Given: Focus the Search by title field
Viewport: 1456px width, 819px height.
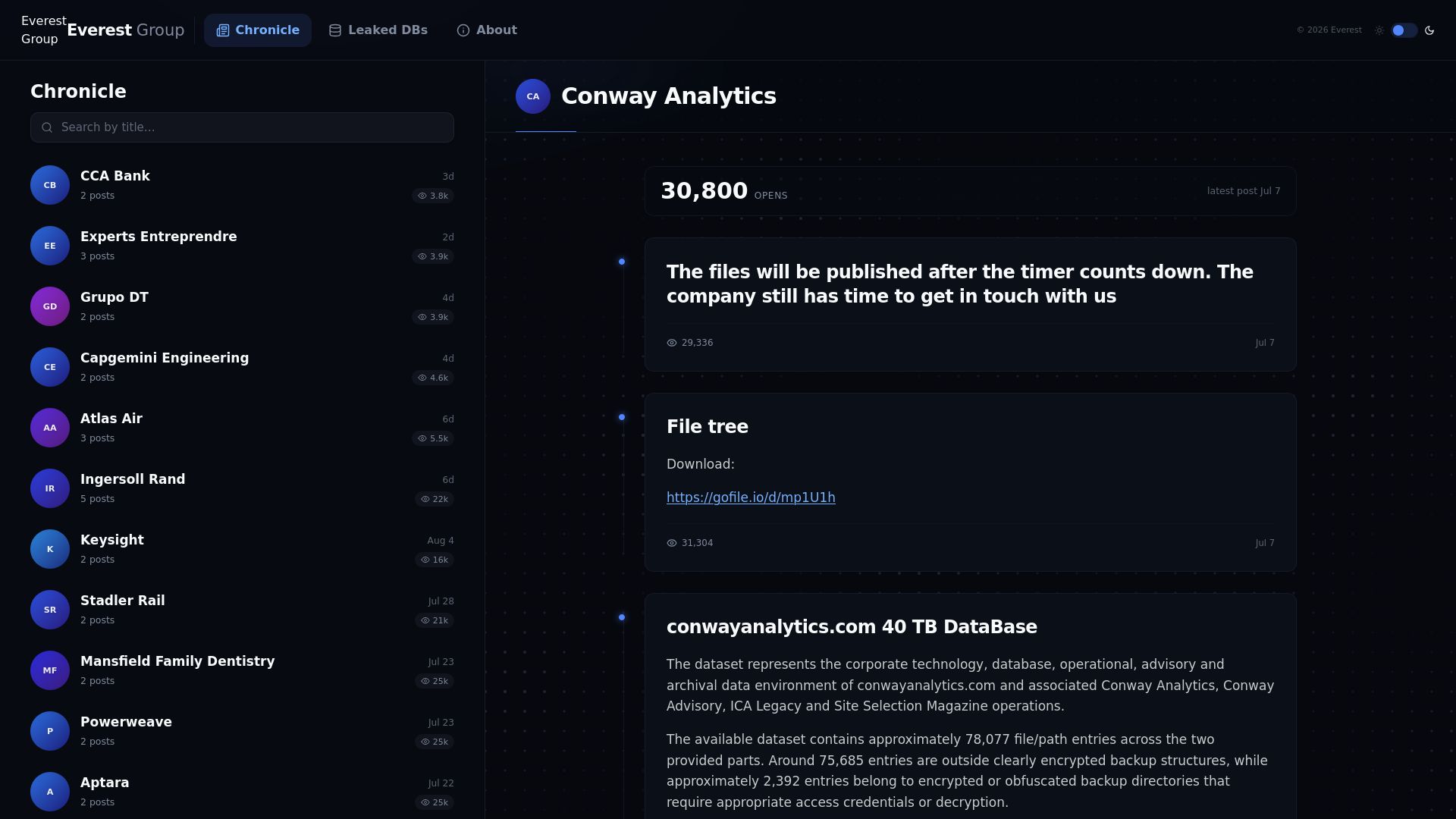Looking at the screenshot, I should click(x=242, y=127).
